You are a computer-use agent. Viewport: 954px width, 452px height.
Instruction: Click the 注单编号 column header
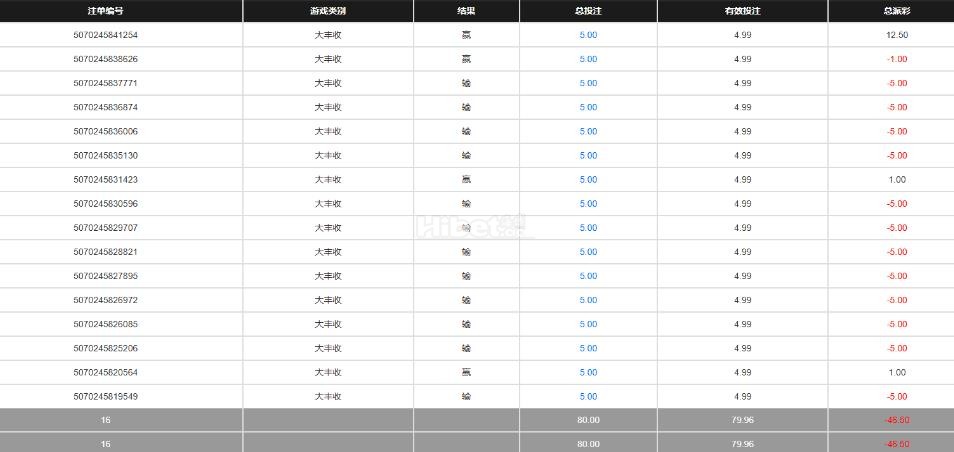coord(105,11)
